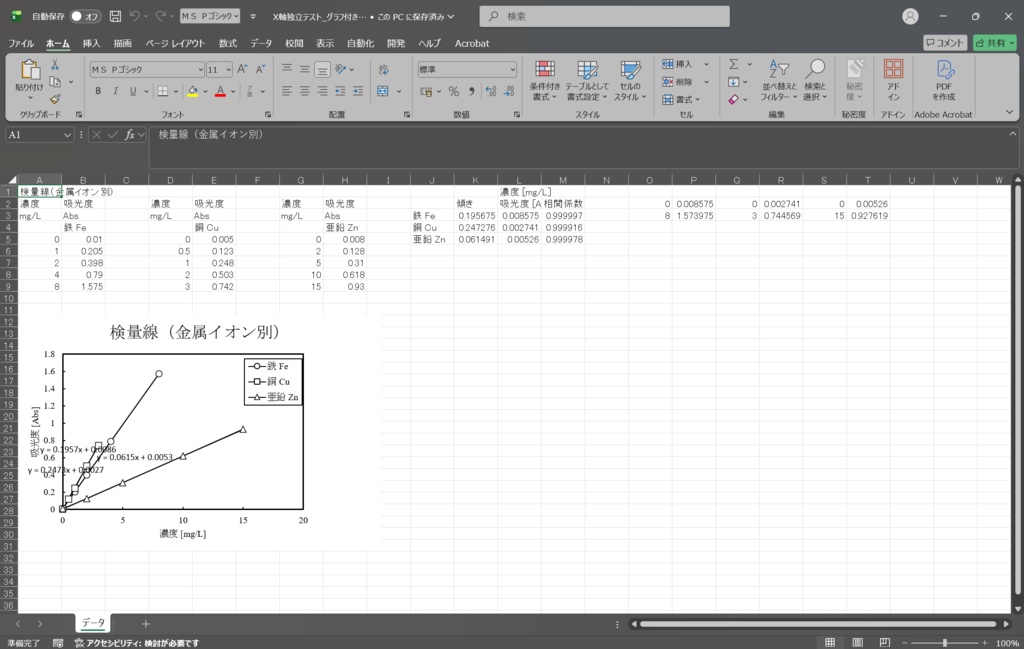Click the Paste (貼り付け) icon
Viewport: 1024px width, 649px height.
tap(29, 69)
